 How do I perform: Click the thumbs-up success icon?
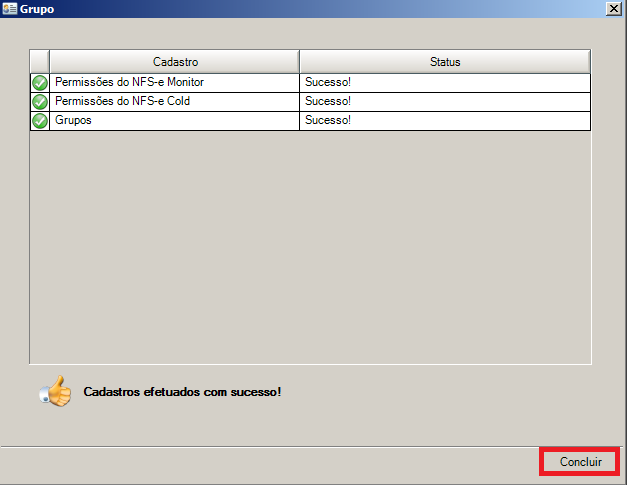56,391
